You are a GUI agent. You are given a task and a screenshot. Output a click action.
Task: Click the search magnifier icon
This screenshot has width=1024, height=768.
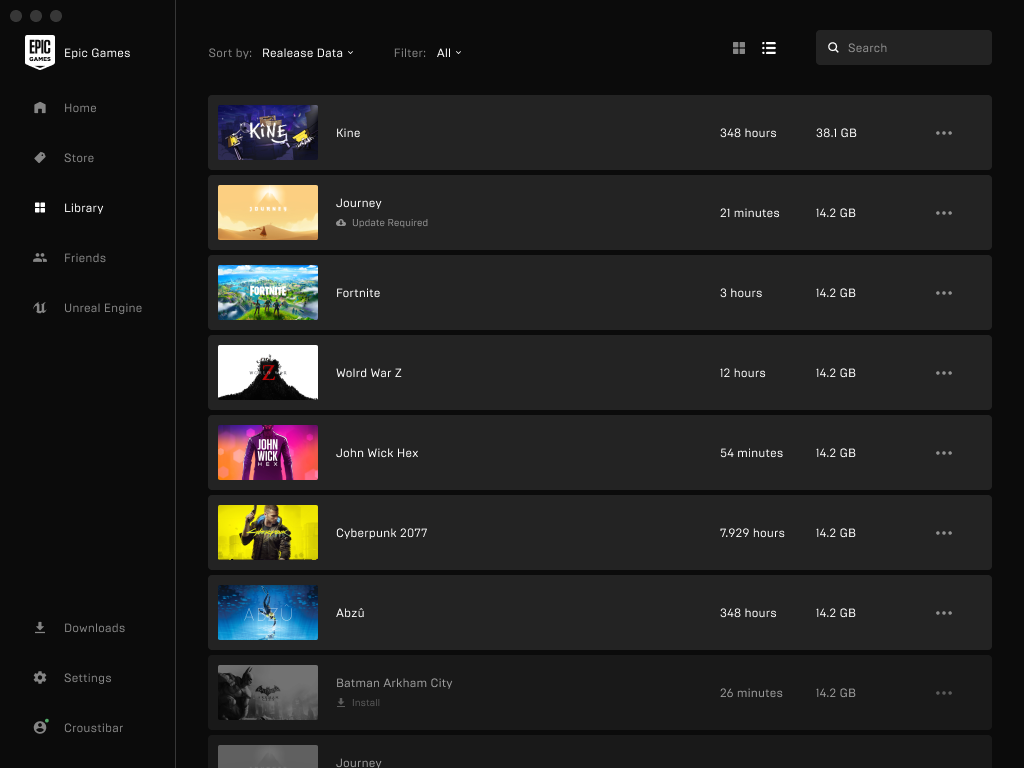pyautogui.click(x=833, y=48)
